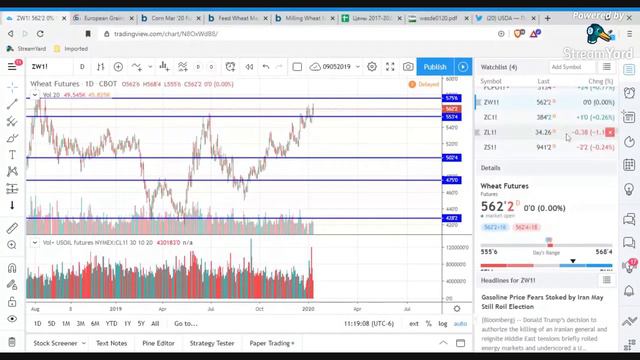The width and height of the screenshot is (640, 360).
Task: Click the remove drawings trash icon
Action: pos(12,342)
